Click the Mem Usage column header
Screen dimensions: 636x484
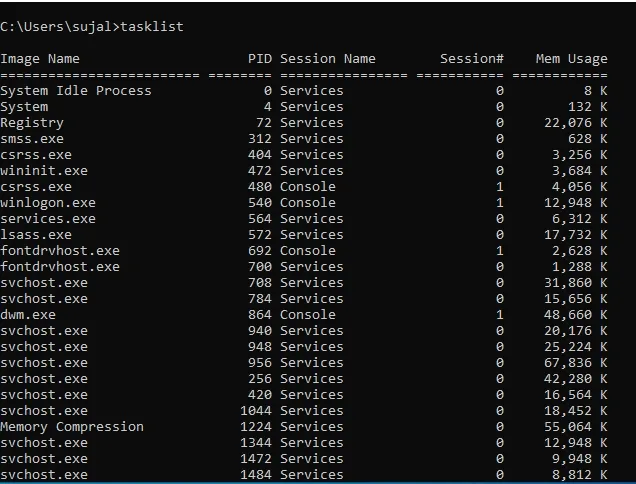click(573, 58)
